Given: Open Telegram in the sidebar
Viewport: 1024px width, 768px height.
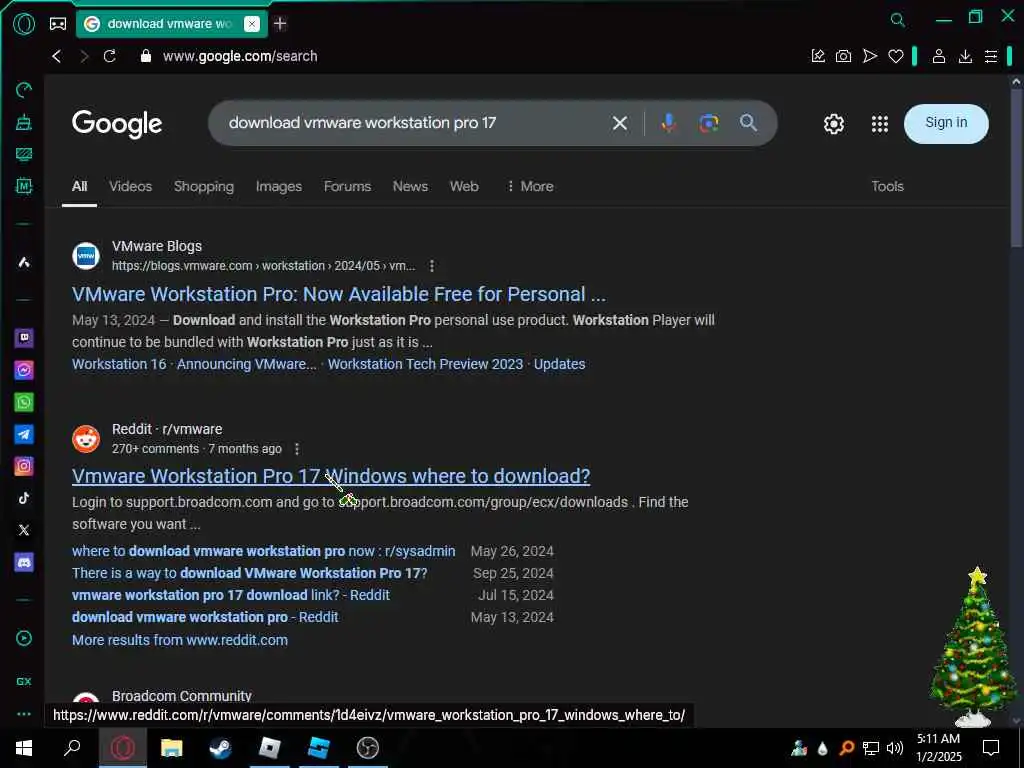Looking at the screenshot, I should 24,434.
